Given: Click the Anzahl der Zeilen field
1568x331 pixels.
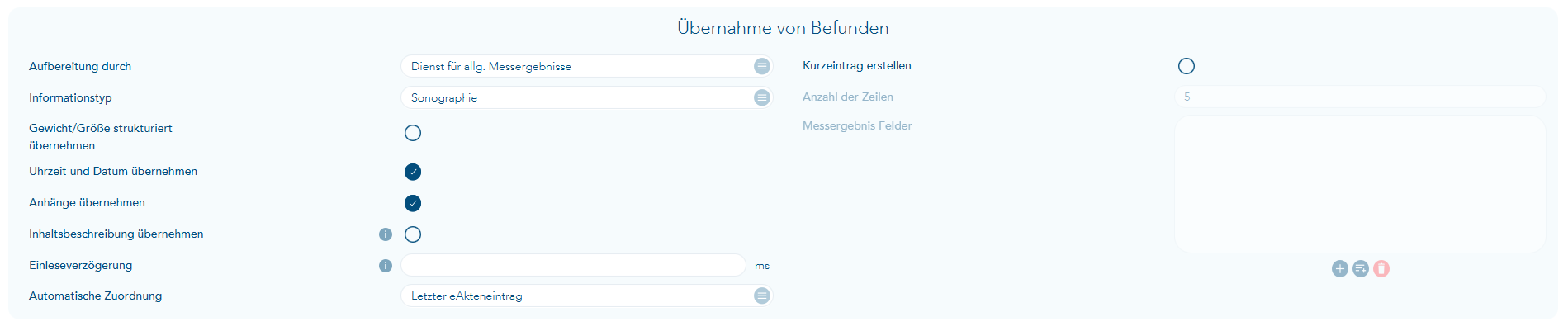Looking at the screenshot, I should (x=1359, y=97).
